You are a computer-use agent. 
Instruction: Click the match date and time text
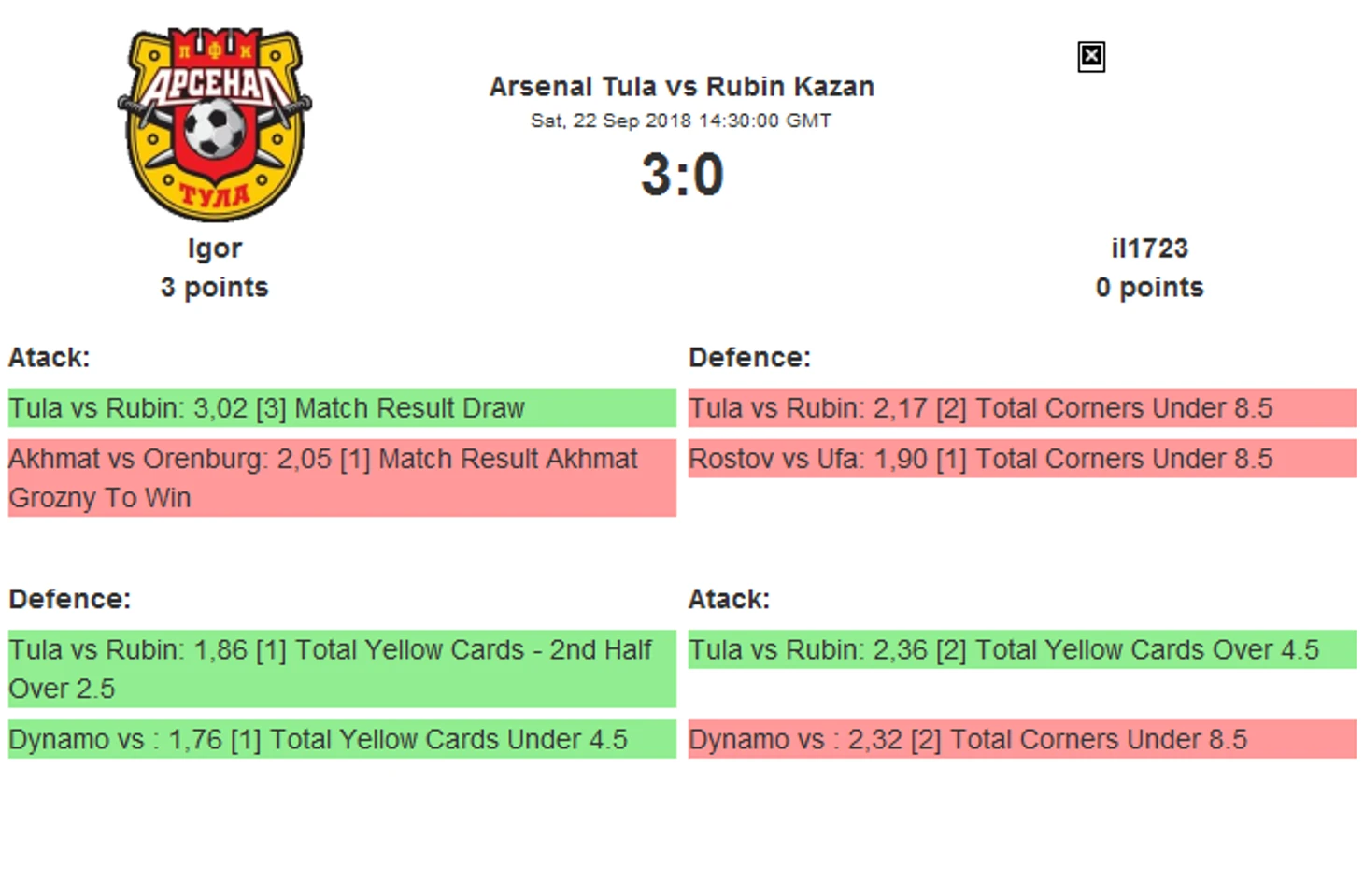681,121
